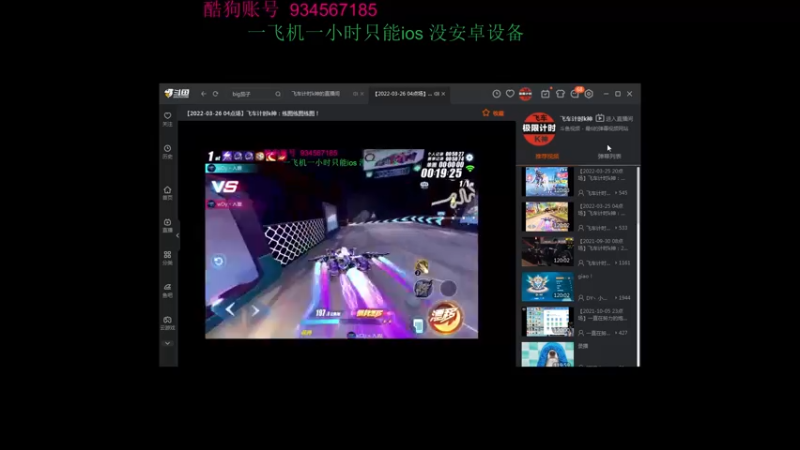The image size is (800, 450).
Task: Open the 2022-03-25 20点场 video thumbnail
Action: point(547,181)
